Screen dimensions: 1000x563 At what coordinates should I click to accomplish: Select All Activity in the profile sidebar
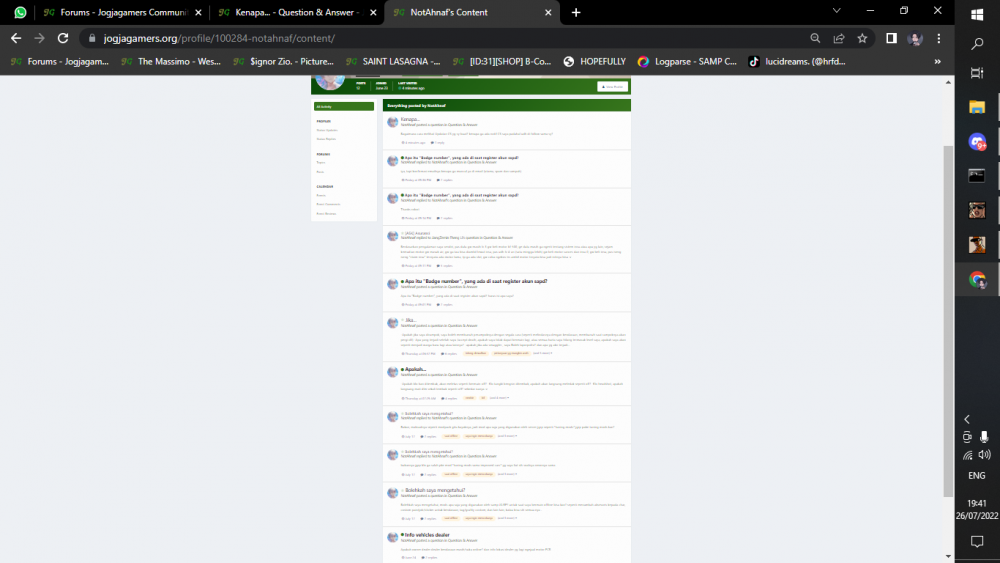tap(344, 106)
